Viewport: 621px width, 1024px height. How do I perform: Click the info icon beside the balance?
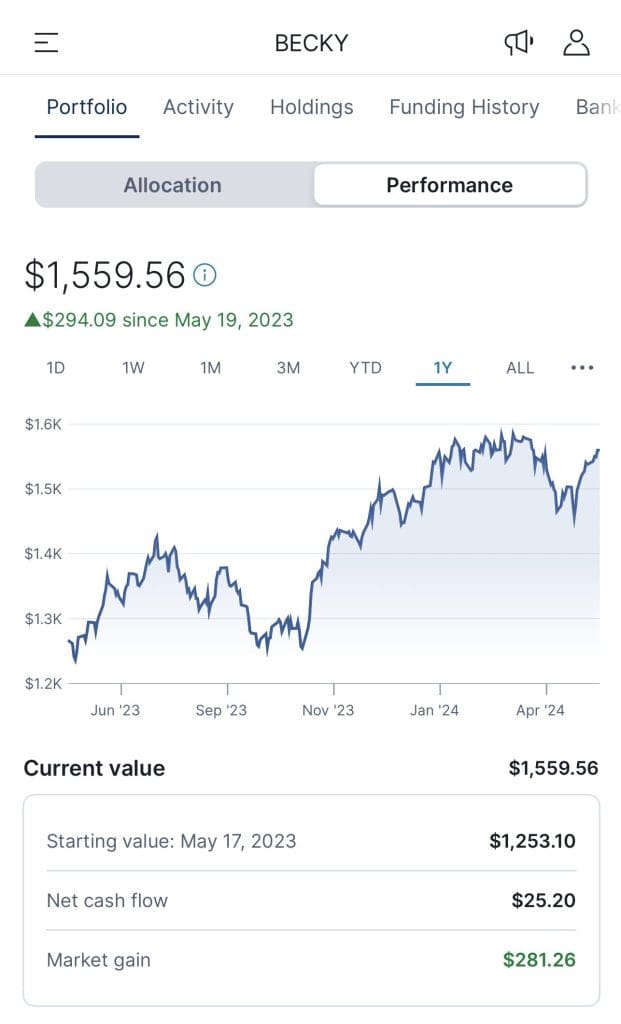[x=204, y=274]
